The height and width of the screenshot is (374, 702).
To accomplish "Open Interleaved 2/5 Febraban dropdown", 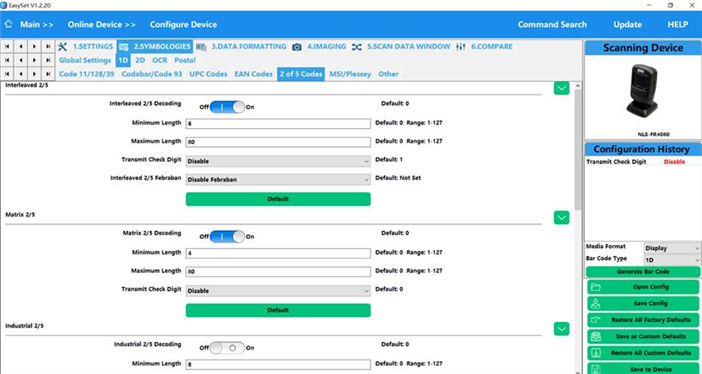I will click(x=278, y=179).
